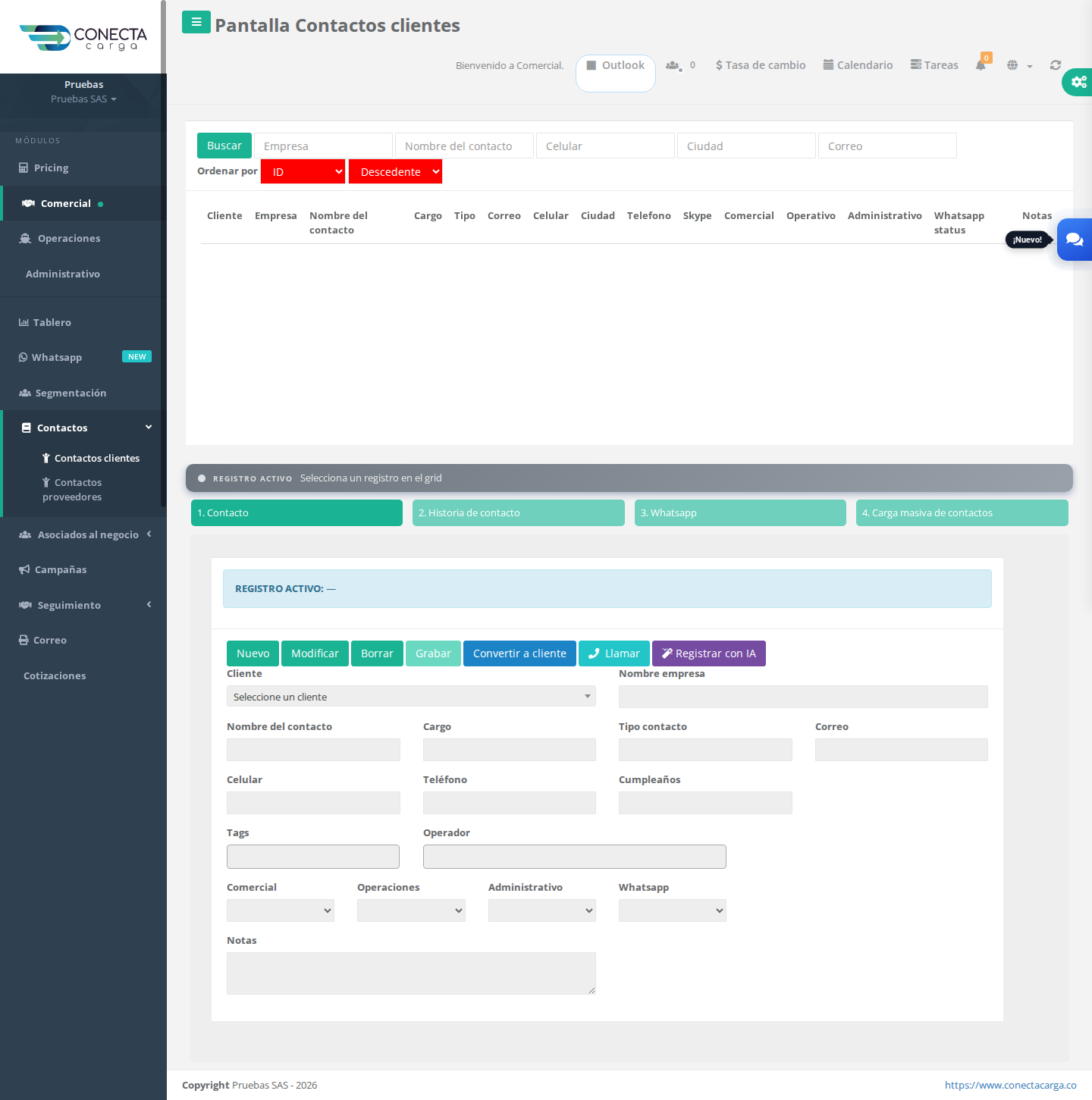The image size is (1092, 1100).
Task: Click the Nuevo button
Action: 253,653
